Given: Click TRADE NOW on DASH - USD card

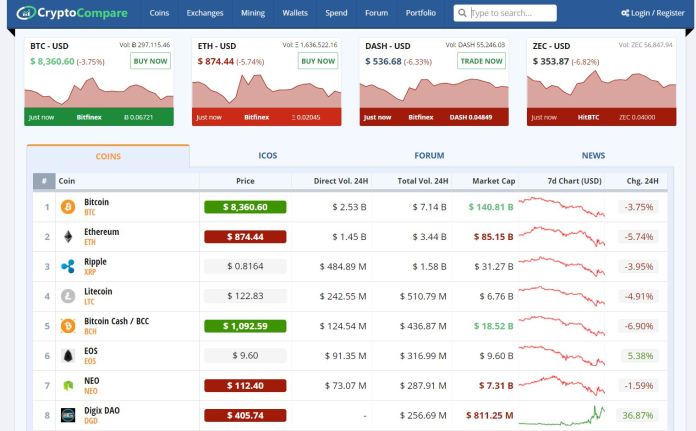Looking at the screenshot, I should coord(481,61).
